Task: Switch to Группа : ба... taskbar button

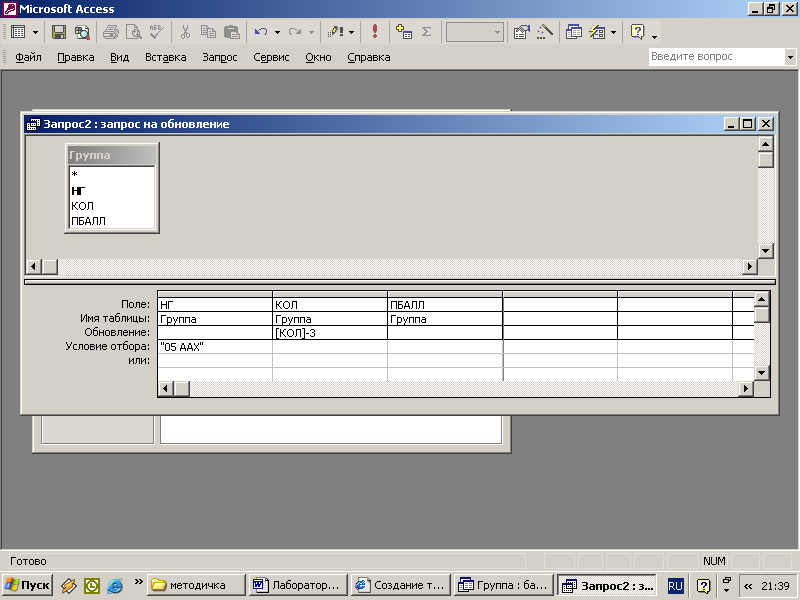Action: pos(503,585)
